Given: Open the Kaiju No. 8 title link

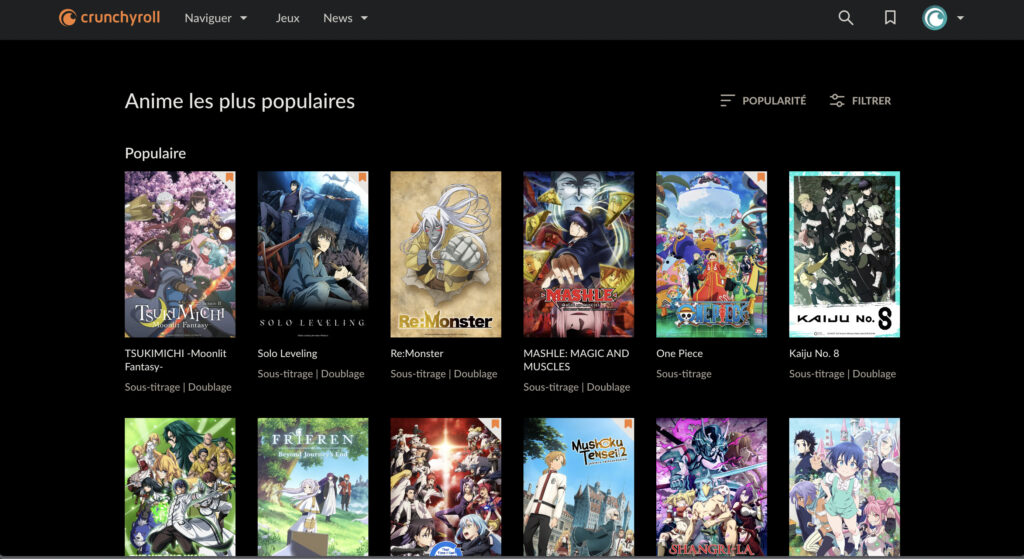Looking at the screenshot, I should pos(814,353).
